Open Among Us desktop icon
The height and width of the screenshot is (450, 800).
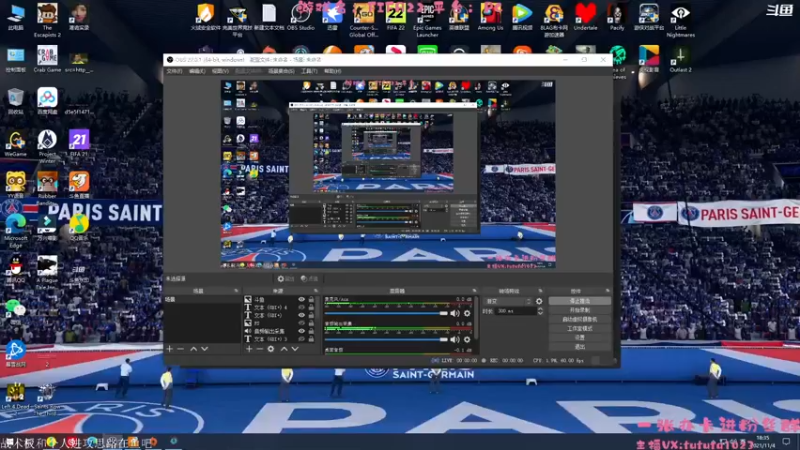490,17
